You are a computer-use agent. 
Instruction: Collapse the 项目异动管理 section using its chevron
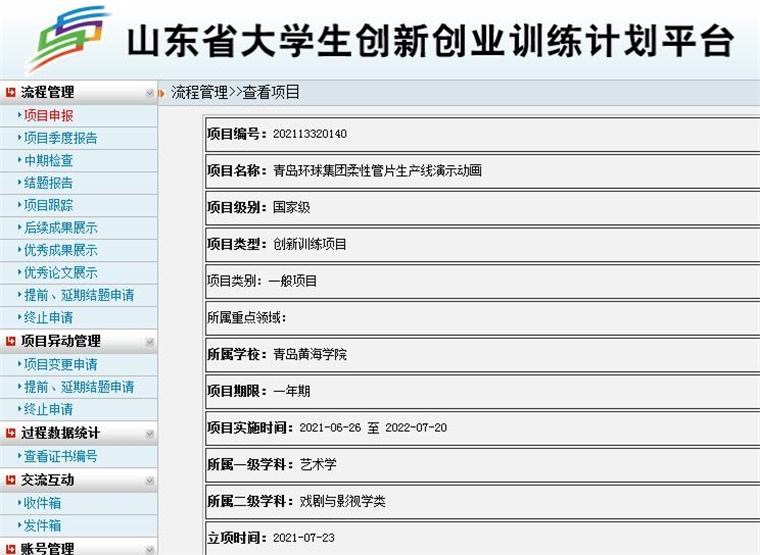[x=149, y=342]
